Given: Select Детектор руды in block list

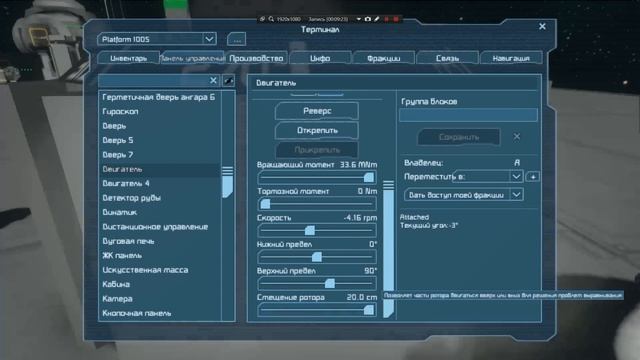Looking at the screenshot, I should [x=159, y=198].
